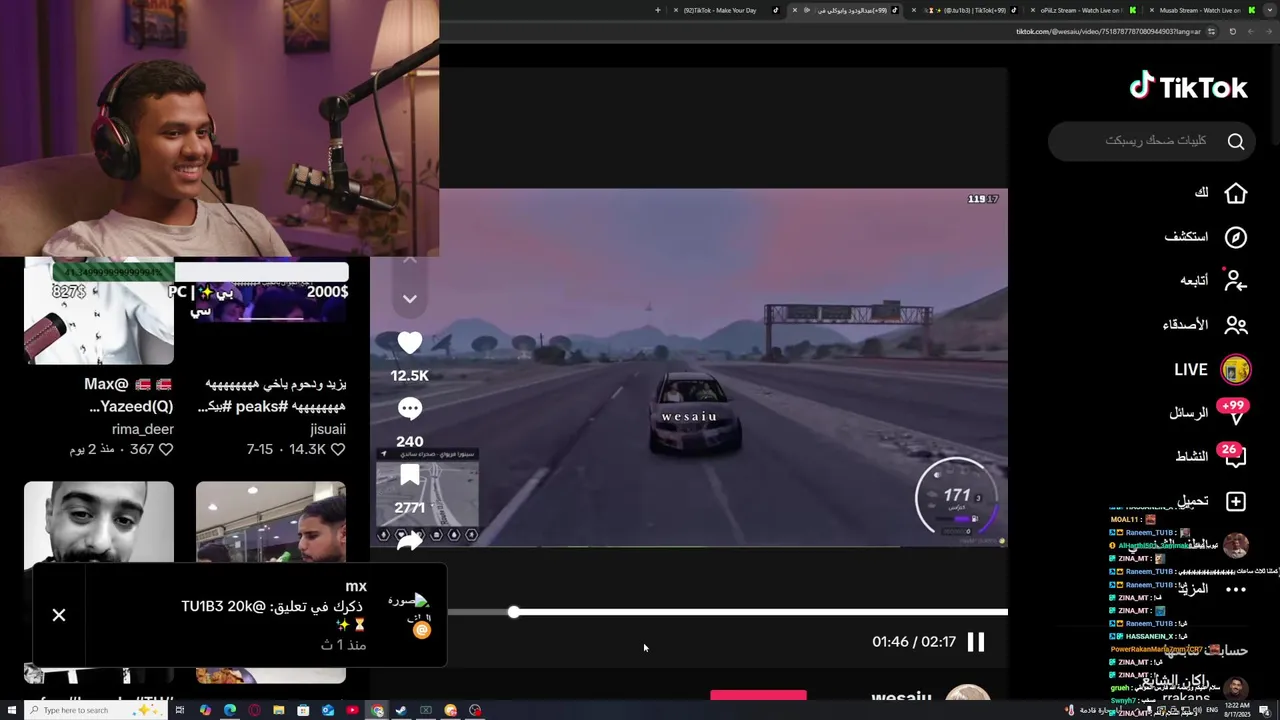Open Microsoft Edge from taskbar
The height and width of the screenshot is (720, 1280).
(x=230, y=710)
